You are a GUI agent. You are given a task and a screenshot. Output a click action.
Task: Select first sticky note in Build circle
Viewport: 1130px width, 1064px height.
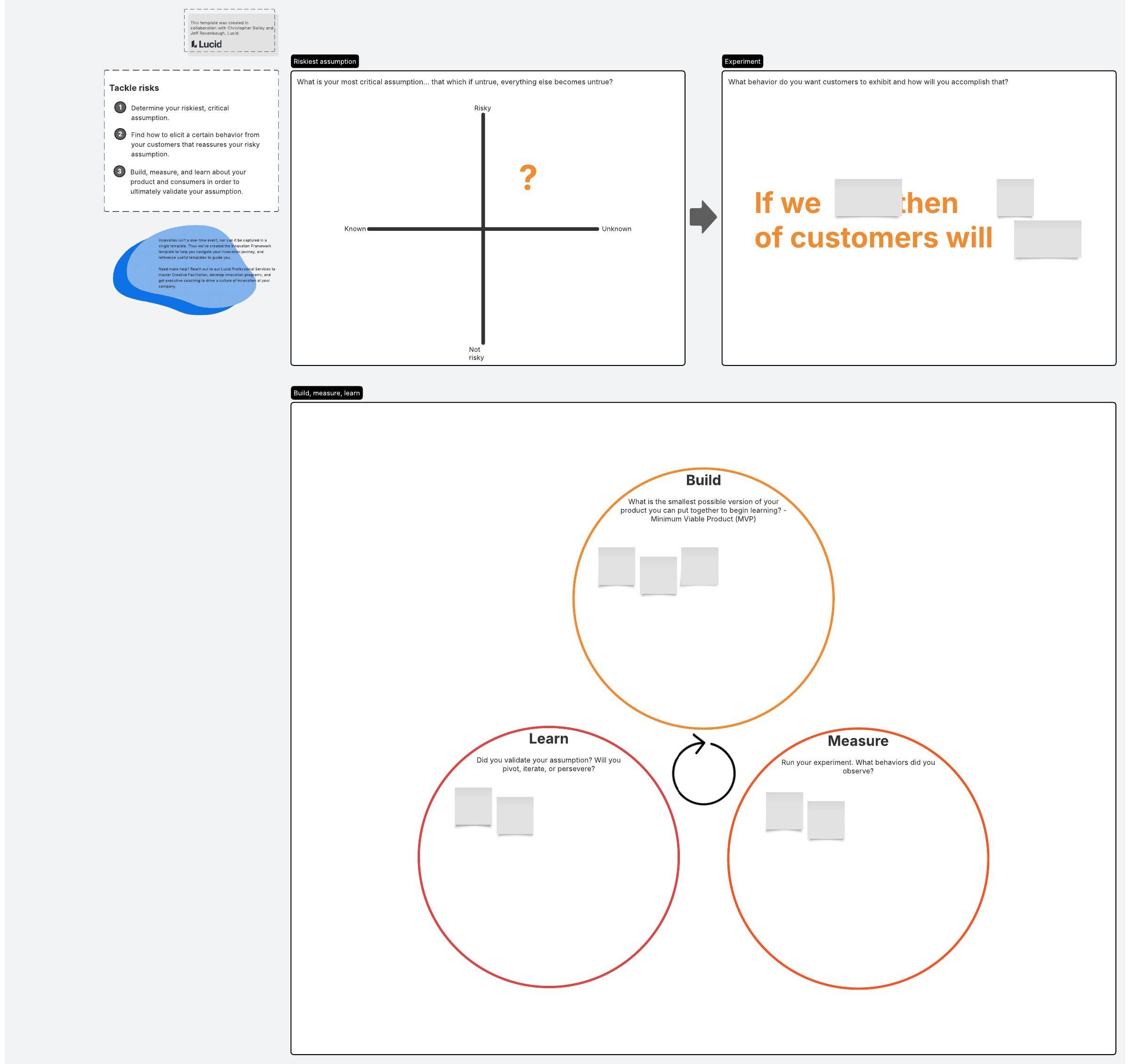pyautogui.click(x=616, y=566)
